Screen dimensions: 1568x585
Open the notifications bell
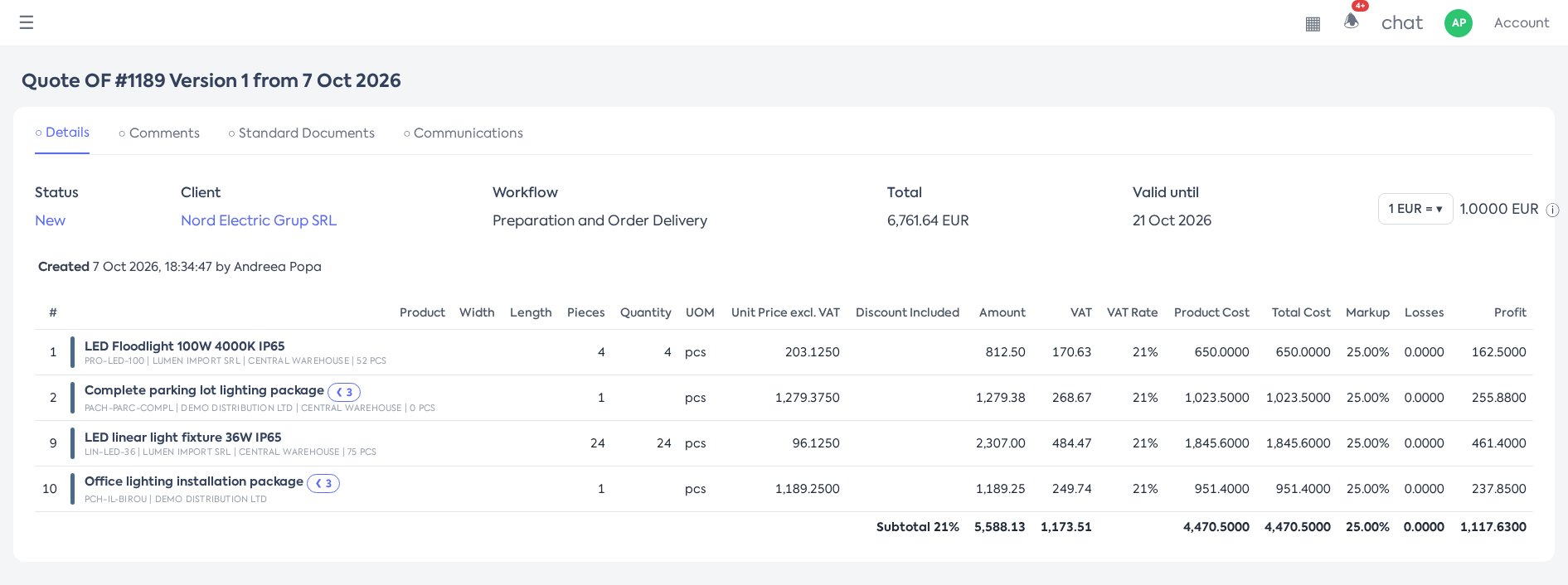[1352, 22]
